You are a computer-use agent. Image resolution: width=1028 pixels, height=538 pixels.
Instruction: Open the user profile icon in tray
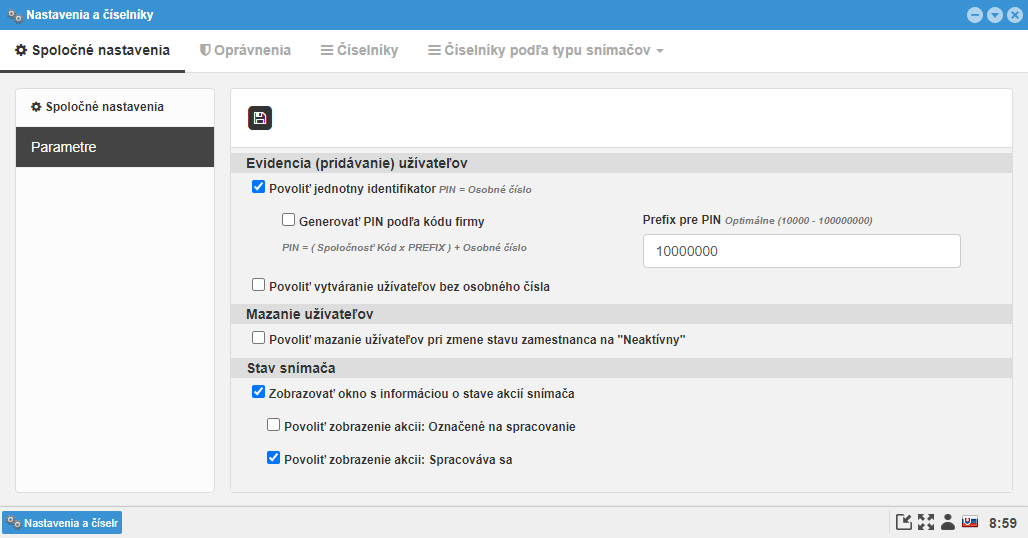947,522
